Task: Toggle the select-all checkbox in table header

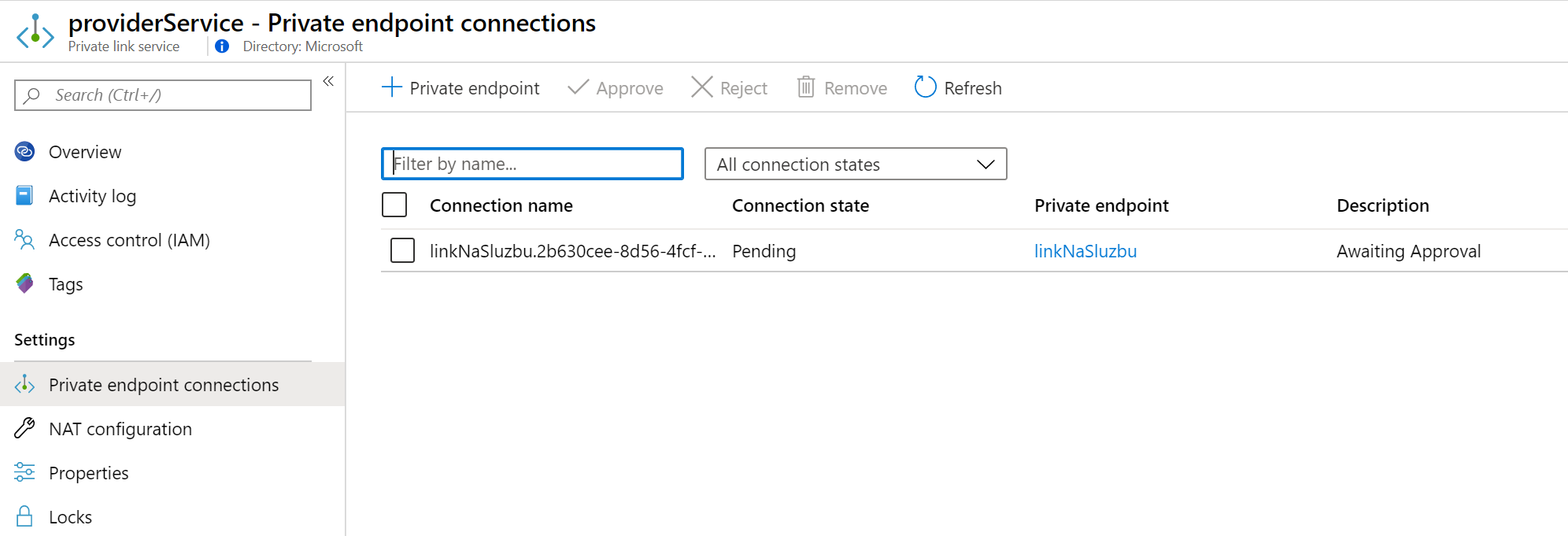Action: coord(394,205)
